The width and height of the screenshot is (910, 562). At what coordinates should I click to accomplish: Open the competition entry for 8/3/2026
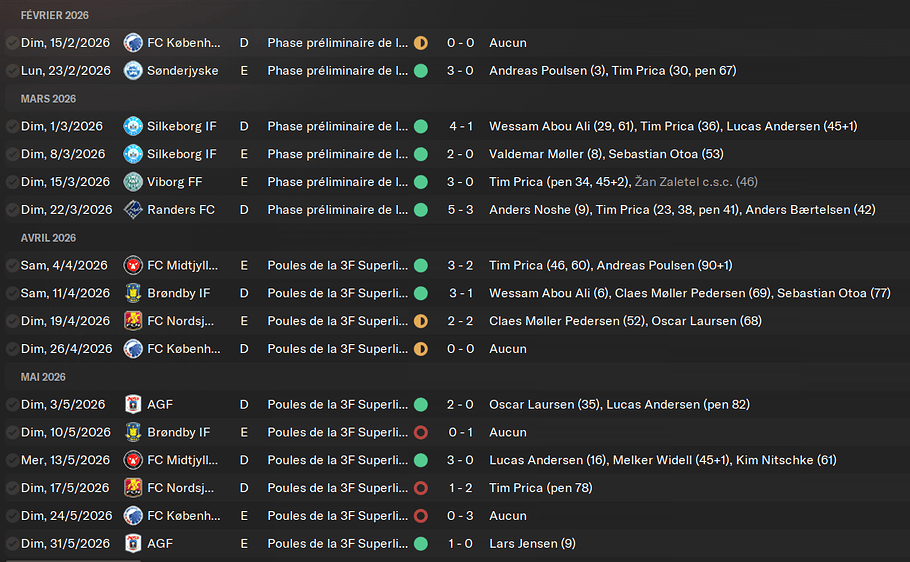337,155
